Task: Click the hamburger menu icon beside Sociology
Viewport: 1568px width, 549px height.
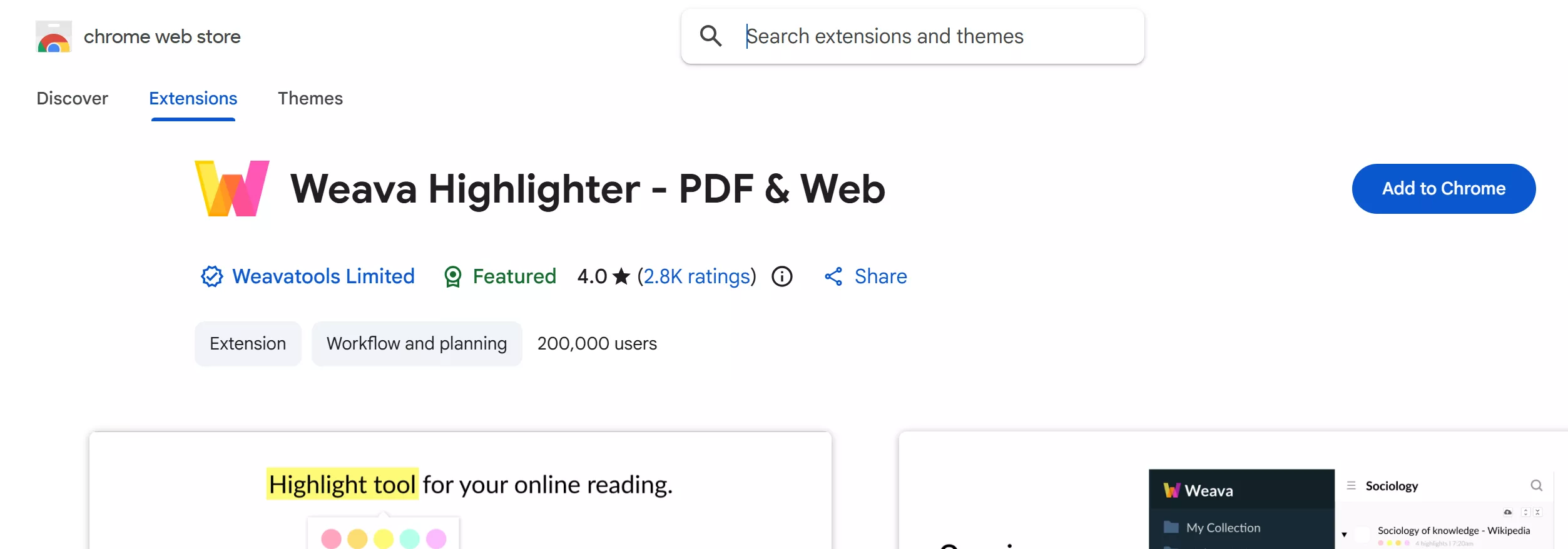Action: [1351, 485]
